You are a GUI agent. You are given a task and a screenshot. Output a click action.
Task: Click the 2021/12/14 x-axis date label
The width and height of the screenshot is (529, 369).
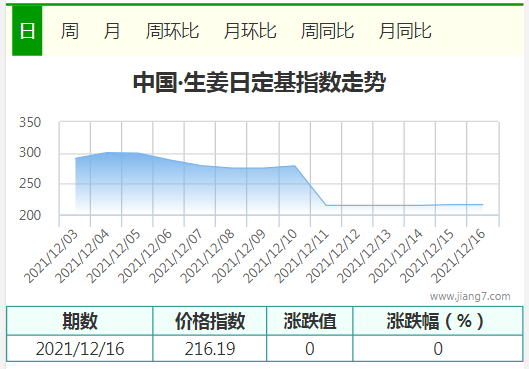point(395,256)
